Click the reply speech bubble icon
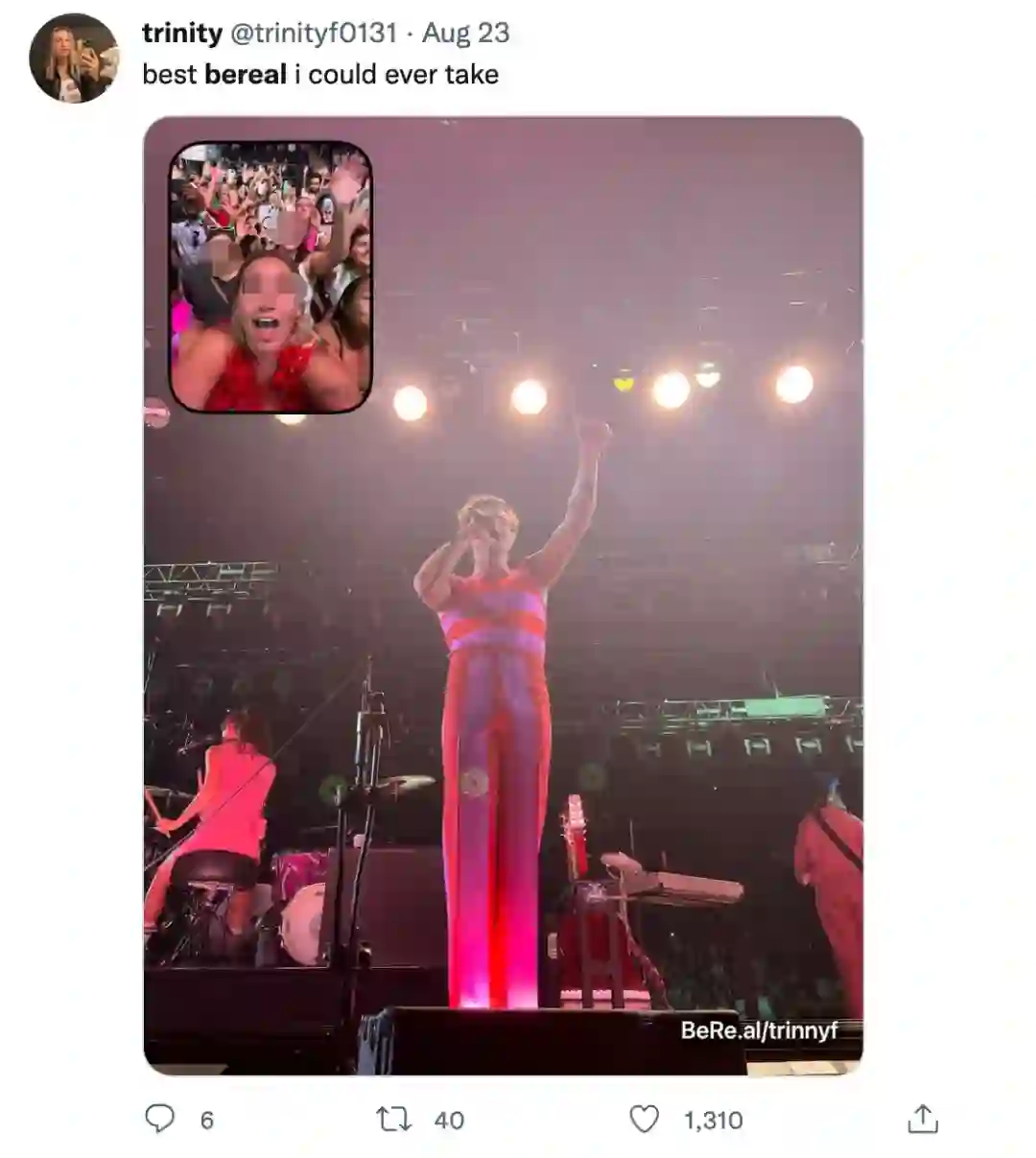 [x=159, y=1119]
